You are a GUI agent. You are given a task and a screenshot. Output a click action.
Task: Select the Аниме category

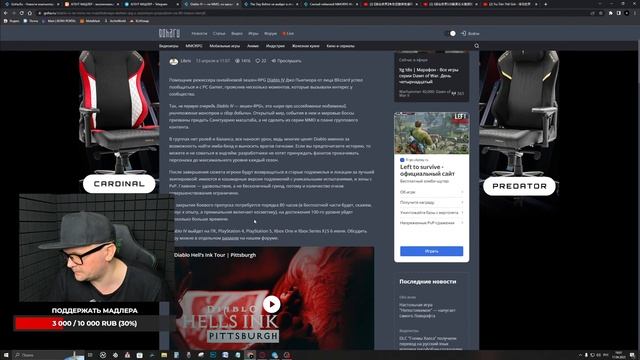point(253,46)
